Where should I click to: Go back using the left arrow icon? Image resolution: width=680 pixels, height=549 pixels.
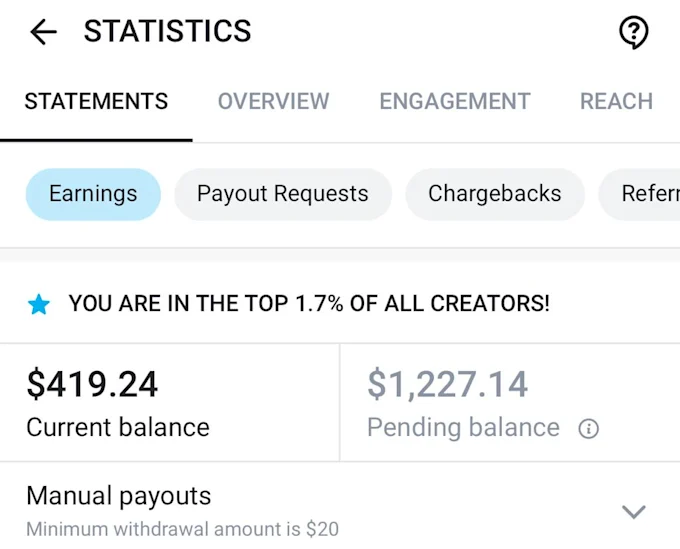pyautogui.click(x=43, y=32)
